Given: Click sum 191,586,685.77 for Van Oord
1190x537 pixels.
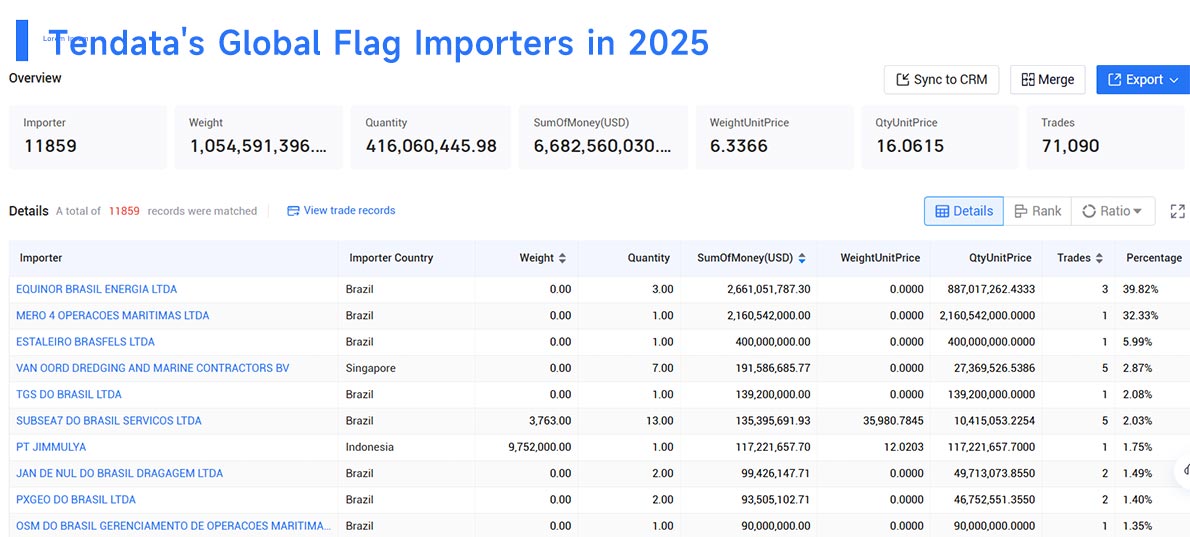Looking at the screenshot, I should (x=773, y=368).
